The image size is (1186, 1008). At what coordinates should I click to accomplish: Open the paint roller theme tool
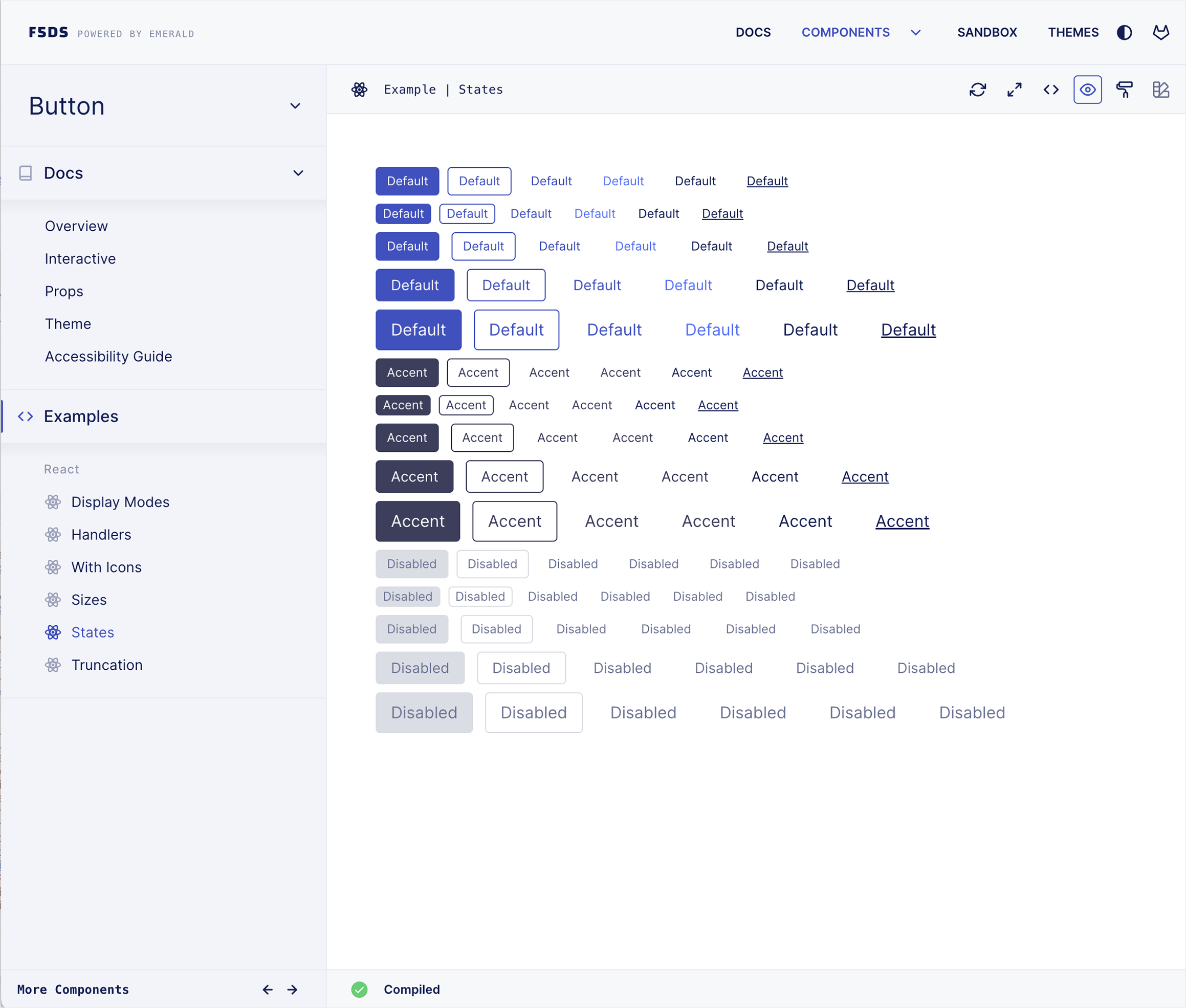[x=1124, y=90]
